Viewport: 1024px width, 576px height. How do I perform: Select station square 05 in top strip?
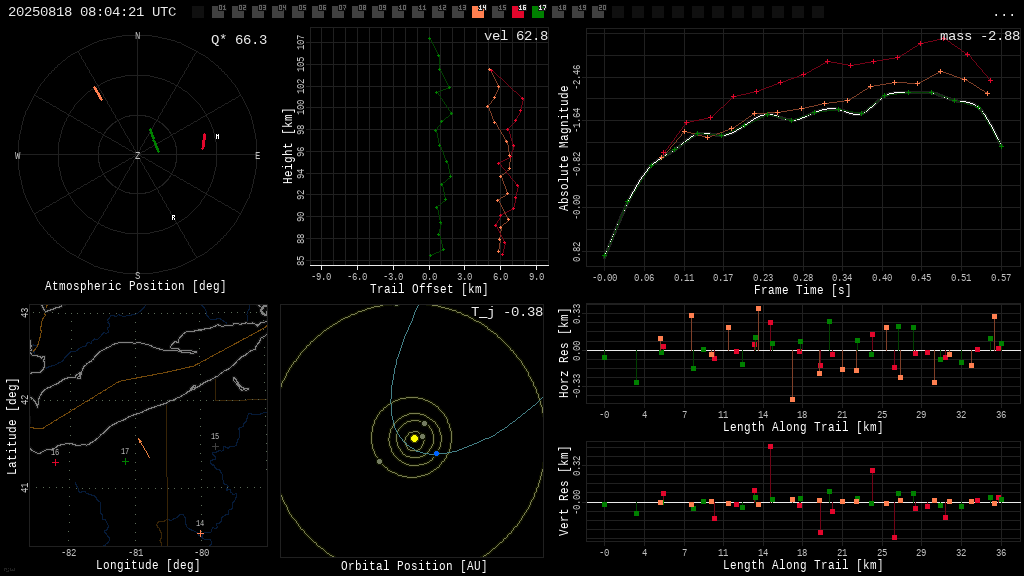[298, 12]
